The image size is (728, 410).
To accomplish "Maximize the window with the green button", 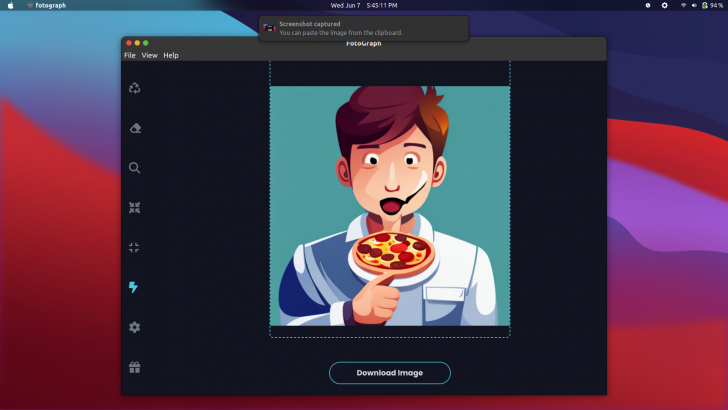I will (145, 43).
